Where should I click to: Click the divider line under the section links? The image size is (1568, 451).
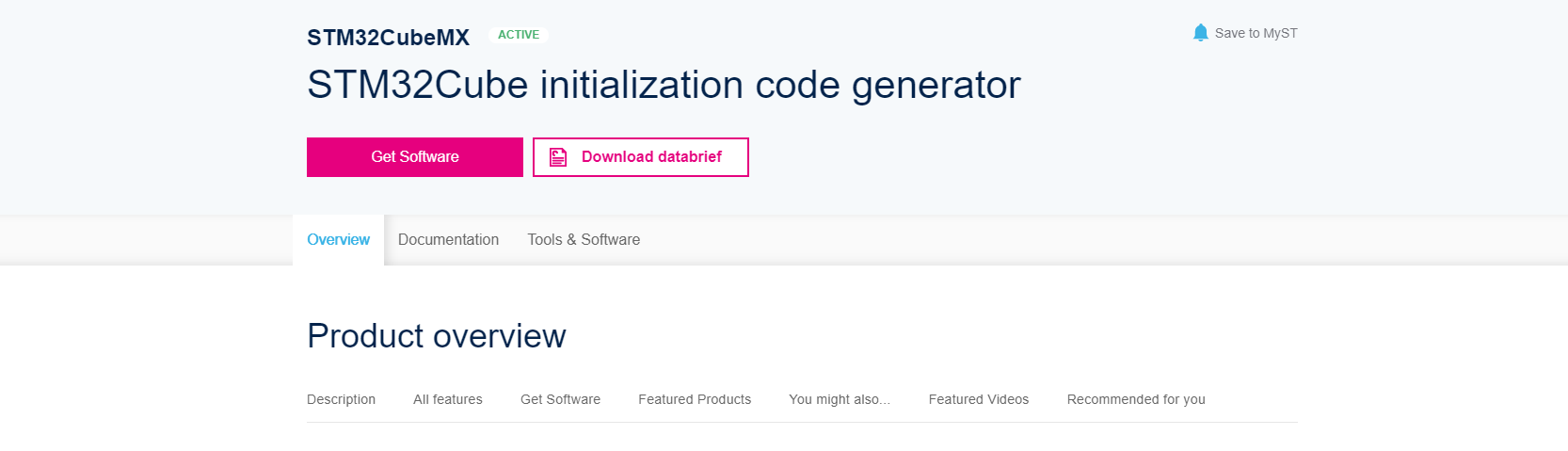pyautogui.click(x=802, y=422)
